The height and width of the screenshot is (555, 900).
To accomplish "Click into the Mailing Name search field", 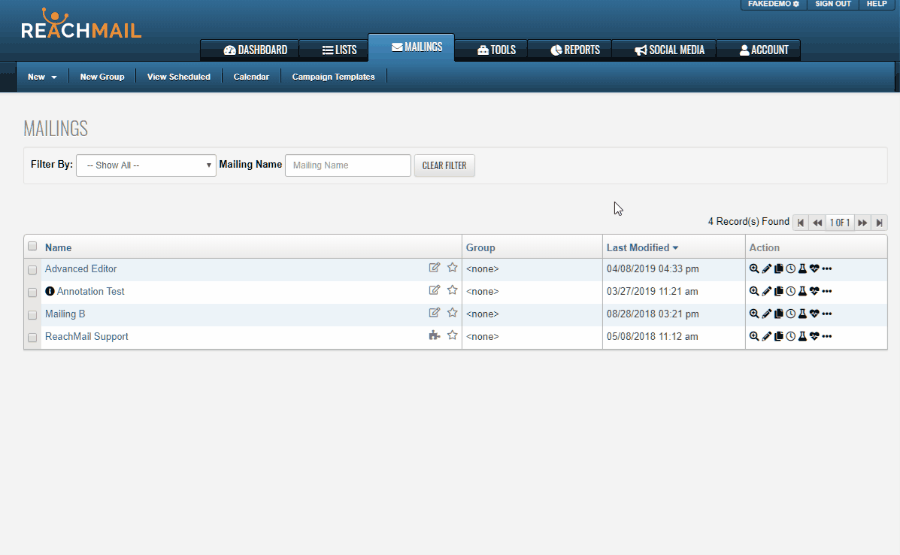I will pyautogui.click(x=347, y=165).
